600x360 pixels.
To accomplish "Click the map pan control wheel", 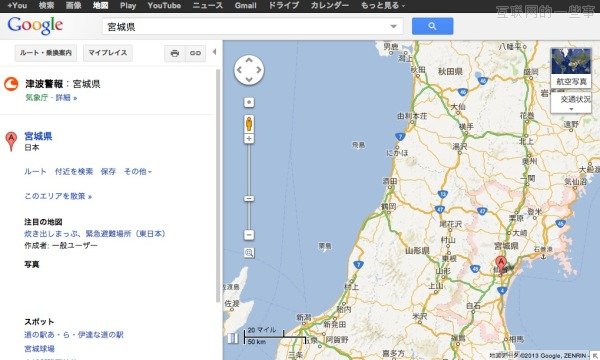I will click(249, 70).
